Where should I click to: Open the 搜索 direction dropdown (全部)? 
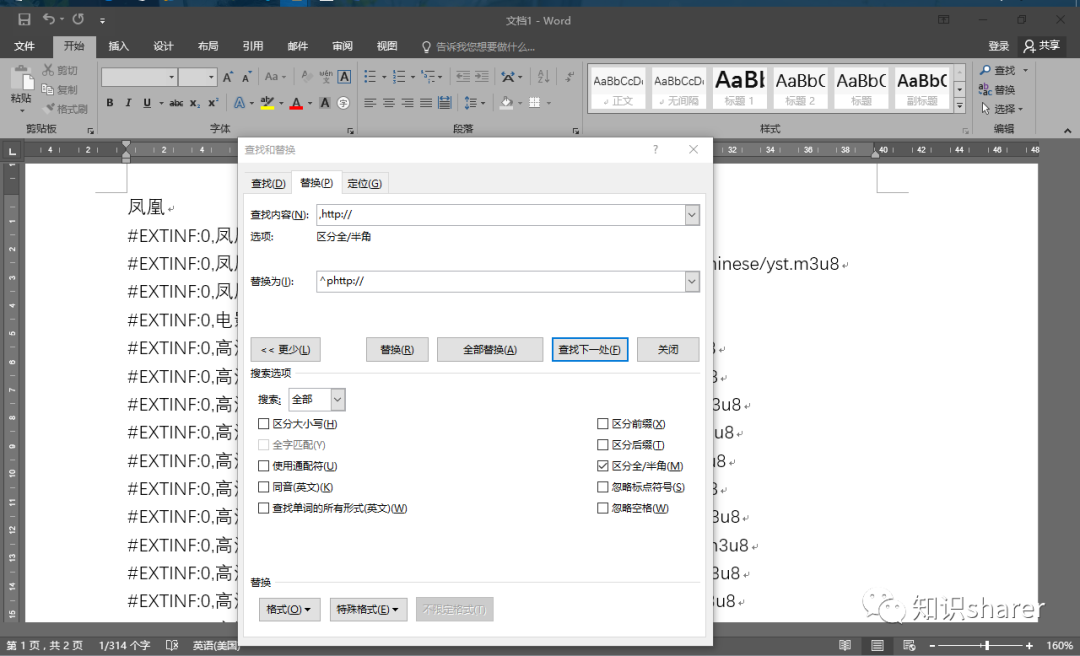tap(338, 400)
